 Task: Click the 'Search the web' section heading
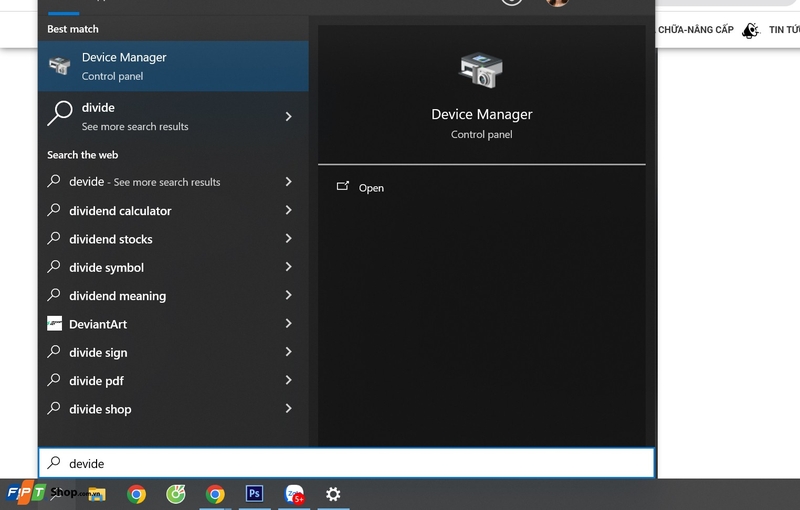tap(83, 155)
